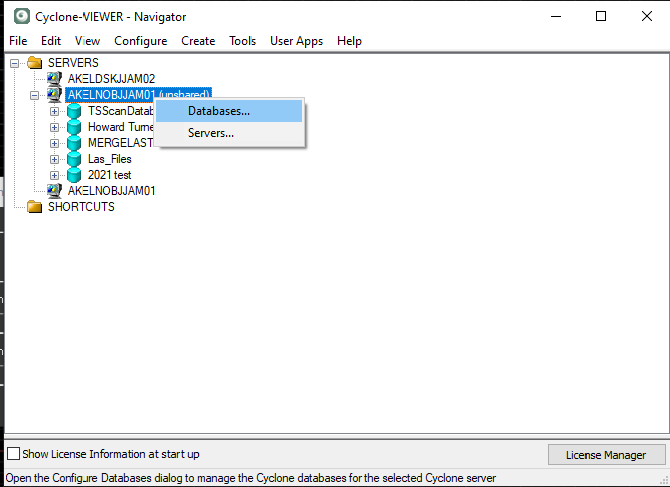Click the bottom AKELNOBJJAM01 server icon
This screenshot has height=487, width=670.
(x=54, y=191)
